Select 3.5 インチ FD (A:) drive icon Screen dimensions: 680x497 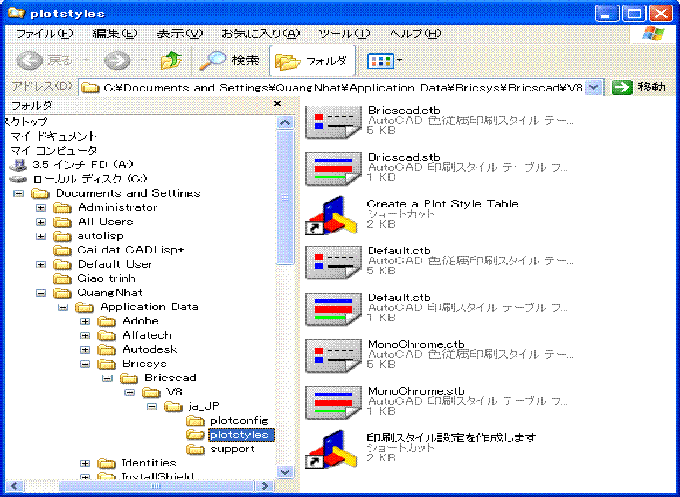click(x=18, y=165)
